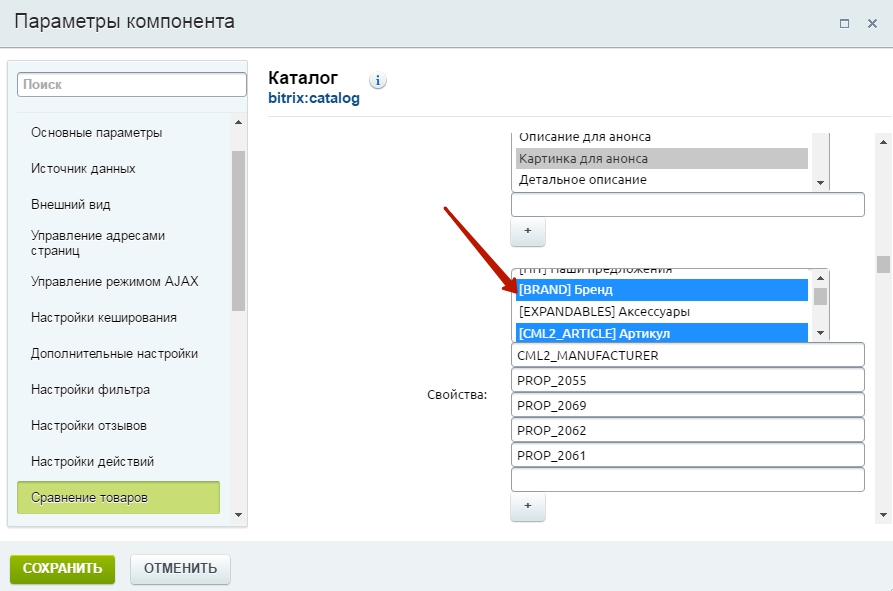Open Управление адресами страниц section
The image size is (893, 591).
point(98,243)
